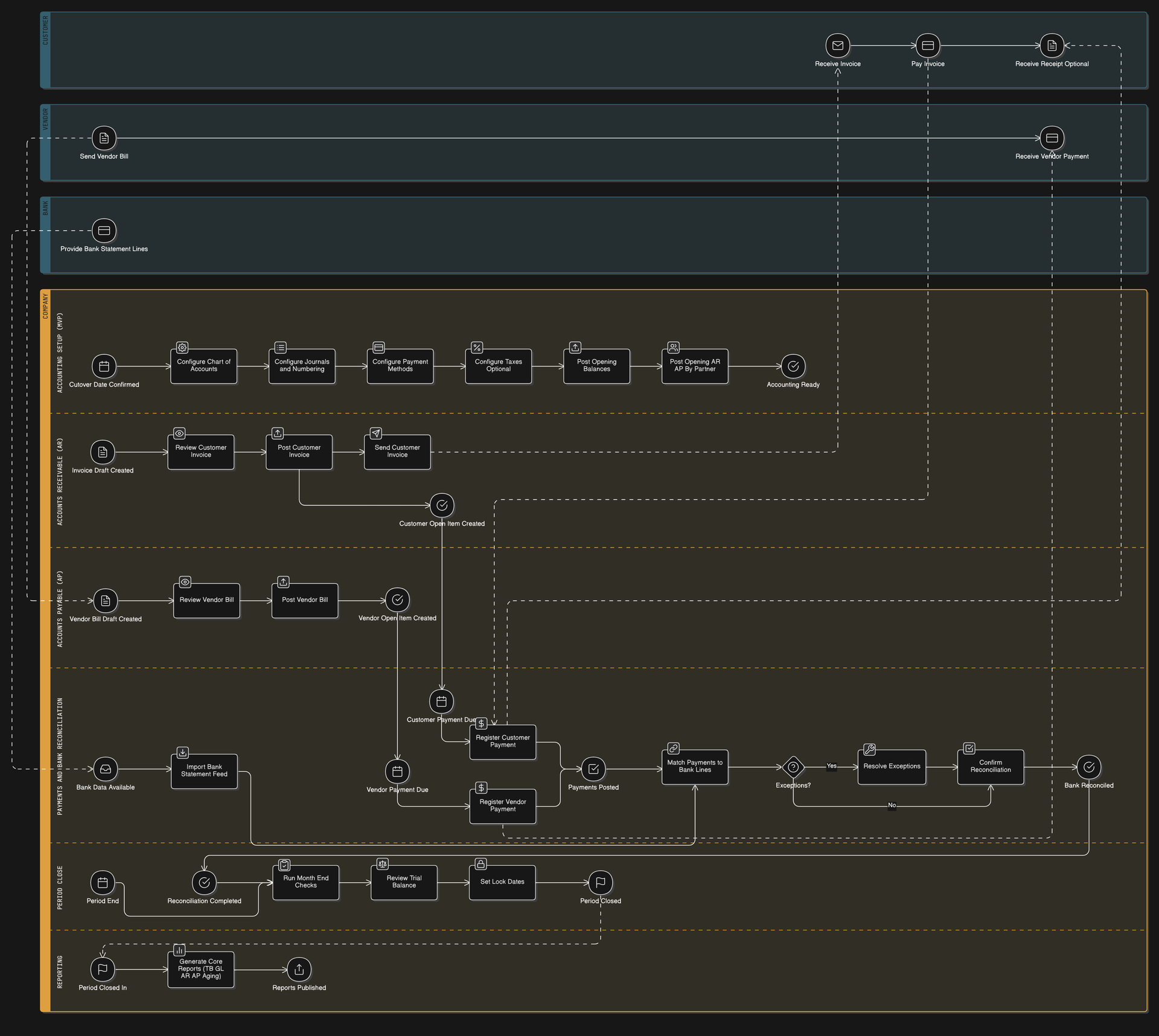Click the Import Bank Statement Feed task

204,771
